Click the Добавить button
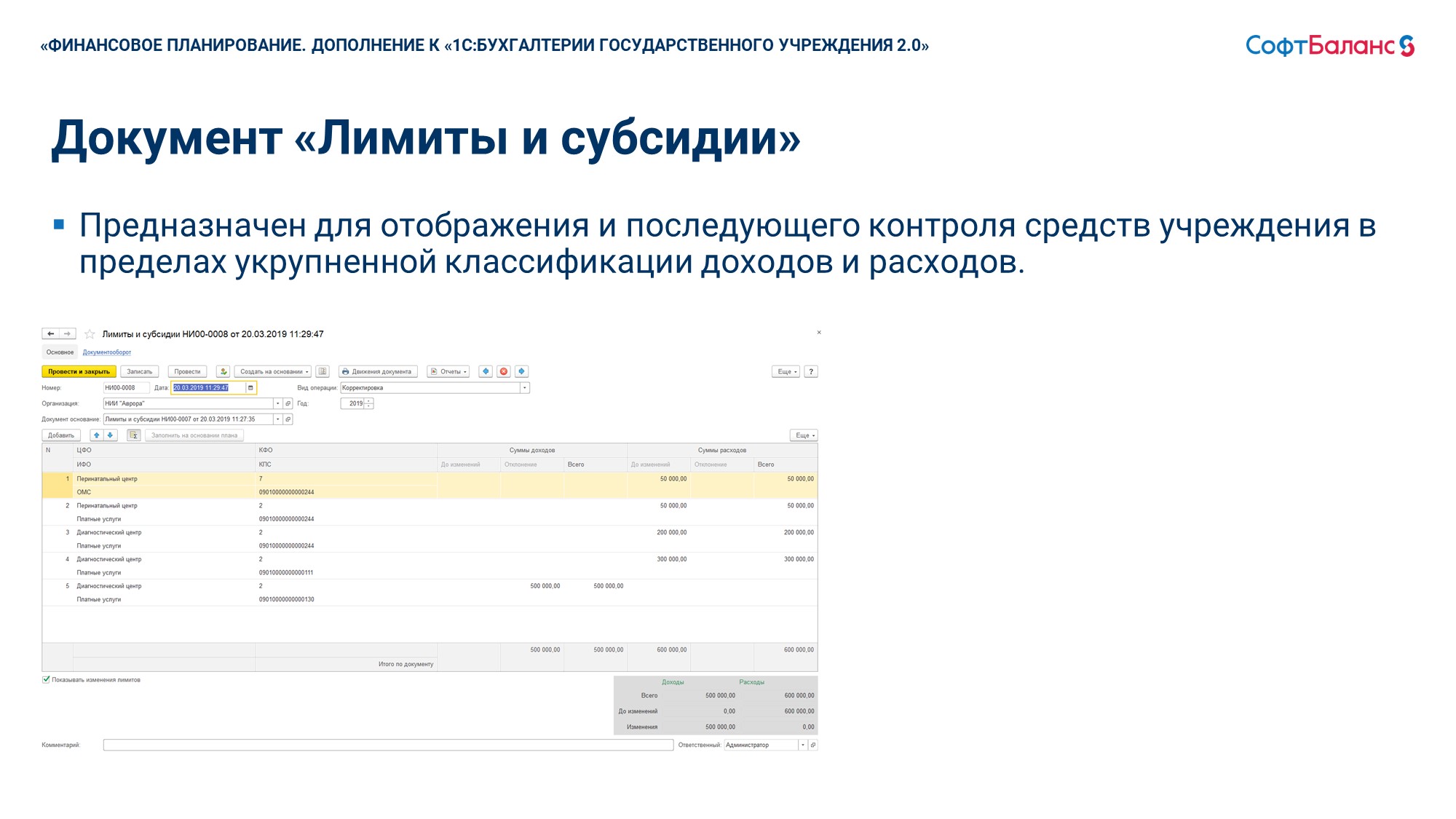This screenshot has height=819, width=1456. tap(61, 435)
